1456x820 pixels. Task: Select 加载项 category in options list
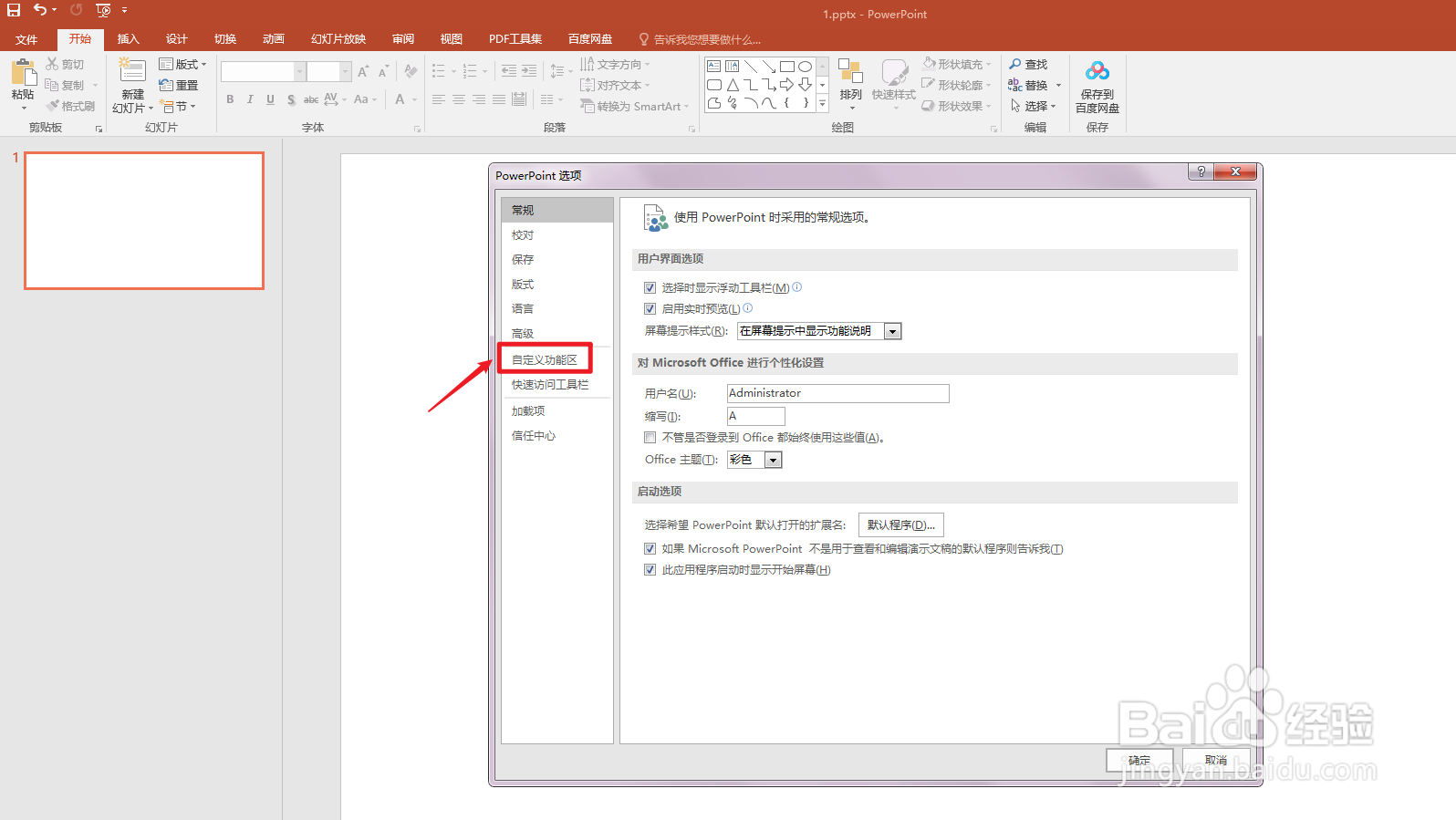[x=528, y=410]
